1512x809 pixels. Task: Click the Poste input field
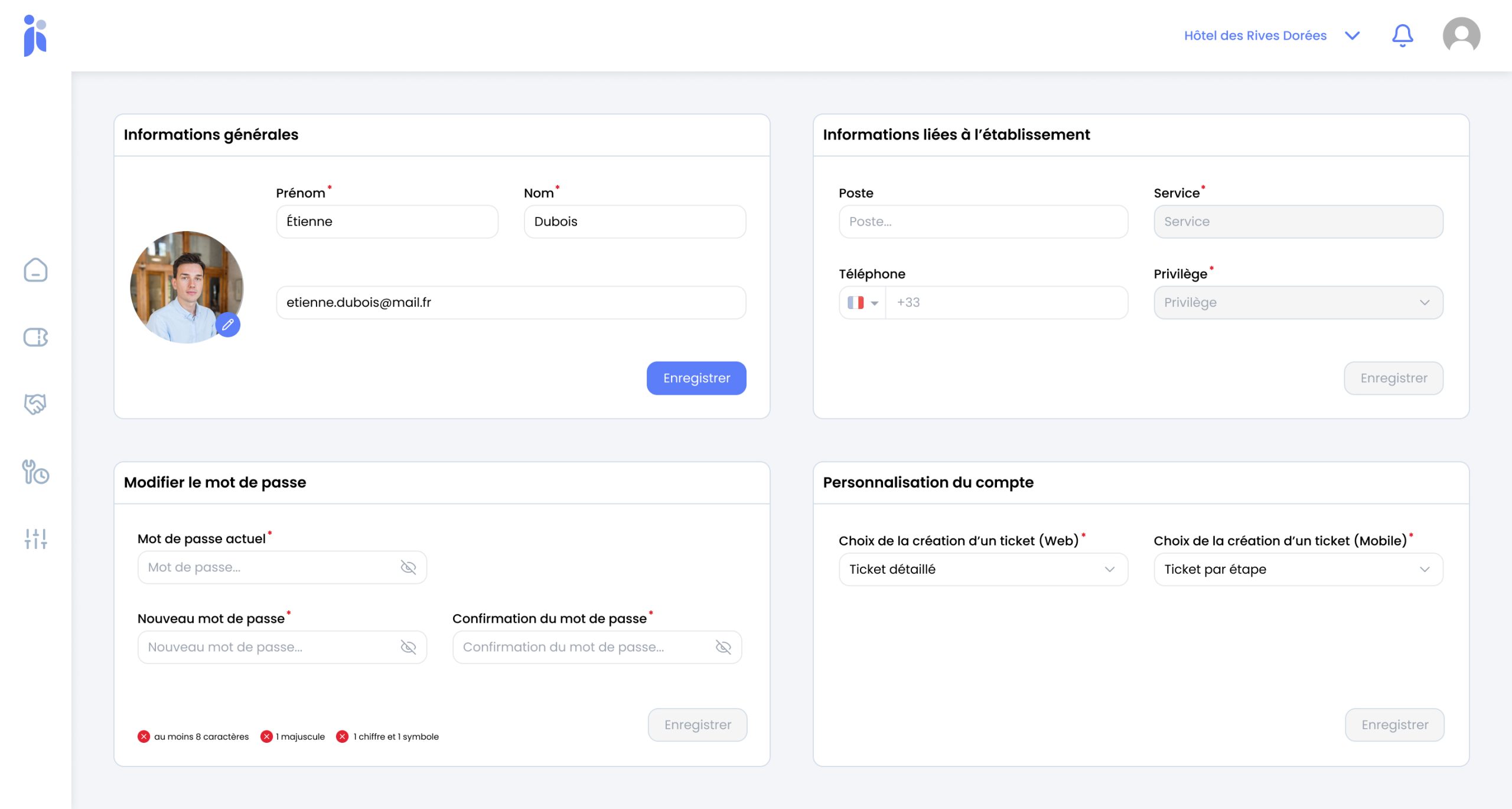[x=983, y=222]
